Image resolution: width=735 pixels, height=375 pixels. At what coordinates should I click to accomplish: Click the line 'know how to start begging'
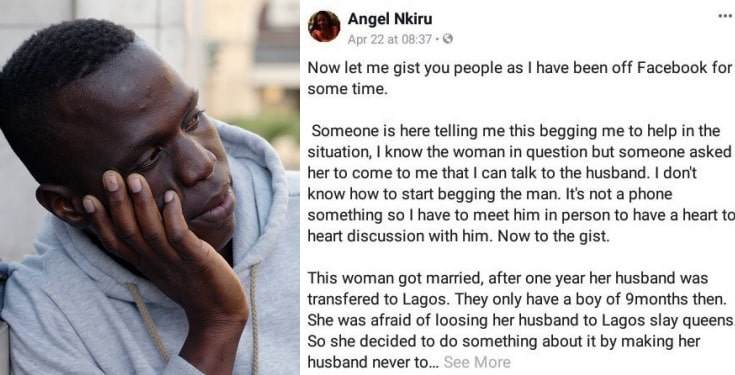pos(490,194)
